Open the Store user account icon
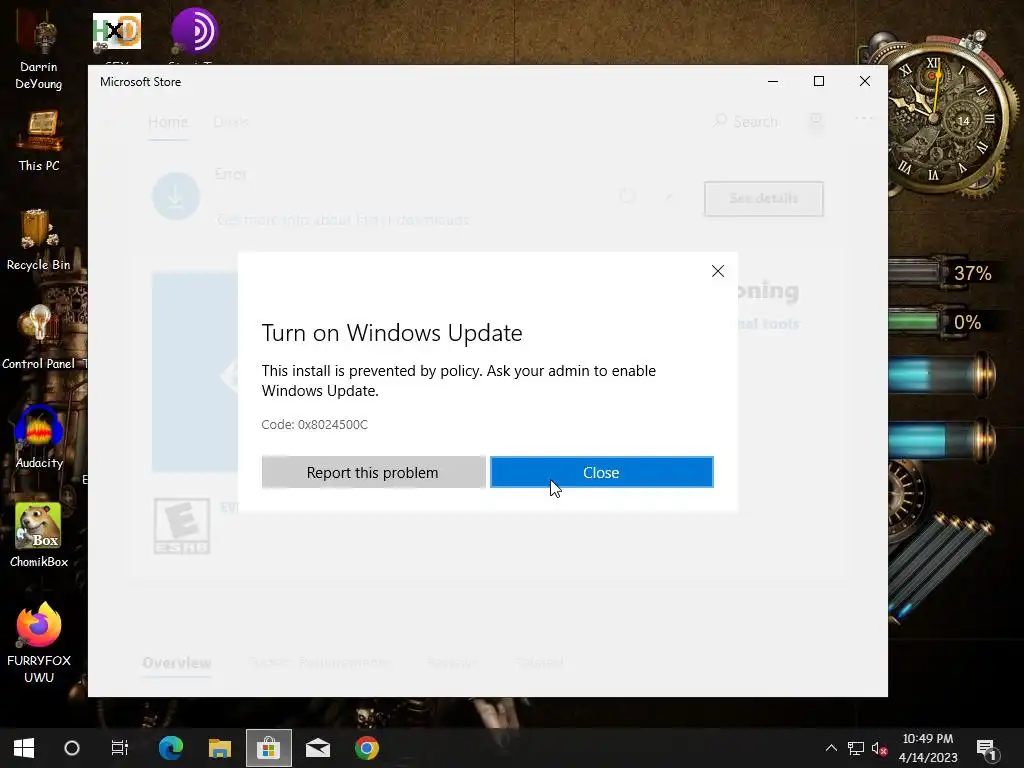Screen dimensions: 1024x768 click(x=816, y=120)
